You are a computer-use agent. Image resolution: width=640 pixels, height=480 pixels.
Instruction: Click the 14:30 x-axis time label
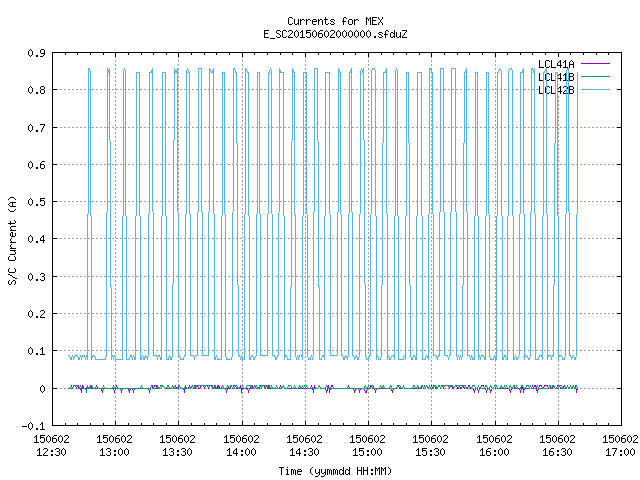point(304,452)
